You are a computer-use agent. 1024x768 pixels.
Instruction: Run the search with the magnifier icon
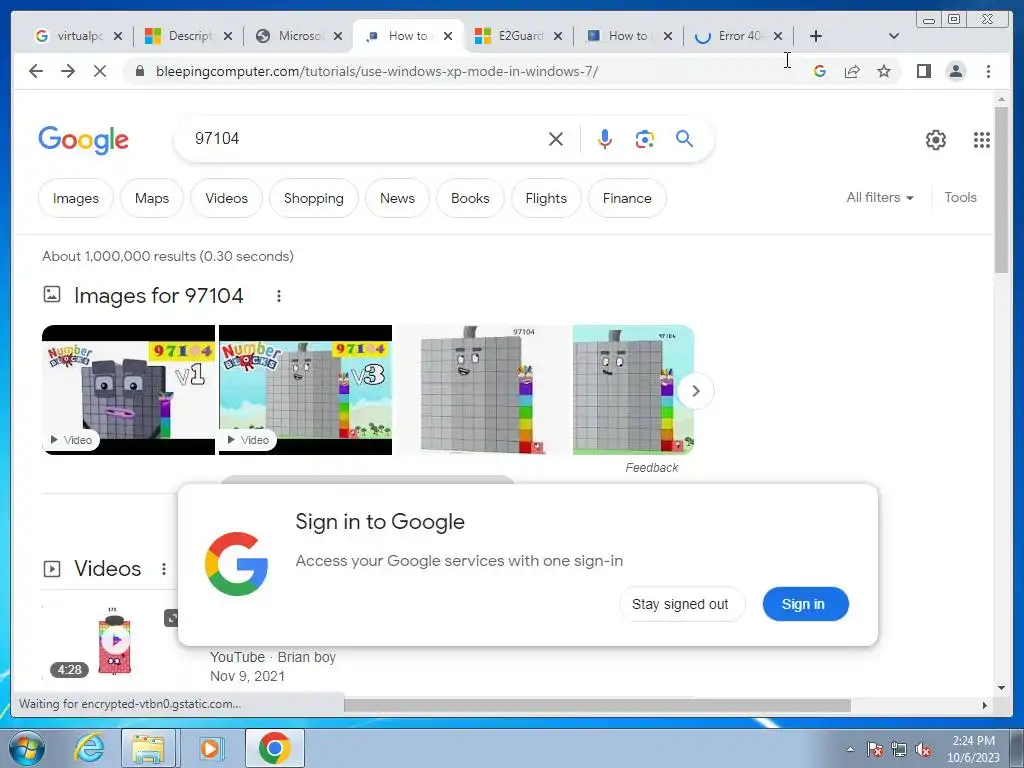coord(684,138)
